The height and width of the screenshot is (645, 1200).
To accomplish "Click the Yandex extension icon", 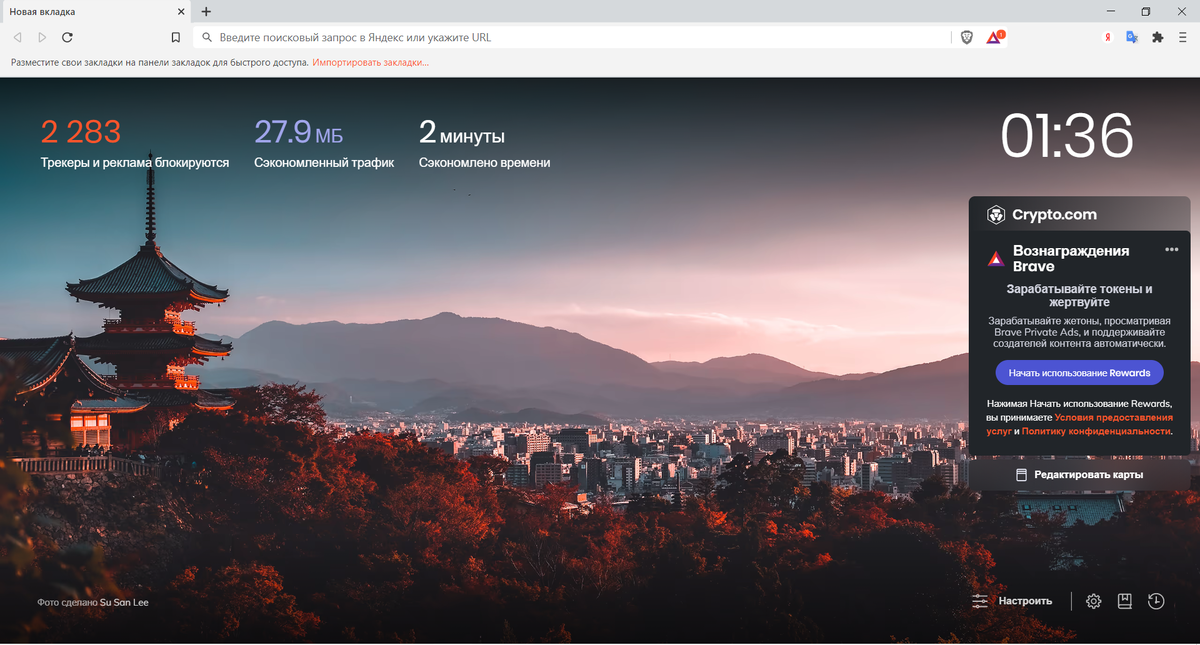I will coord(1107,37).
